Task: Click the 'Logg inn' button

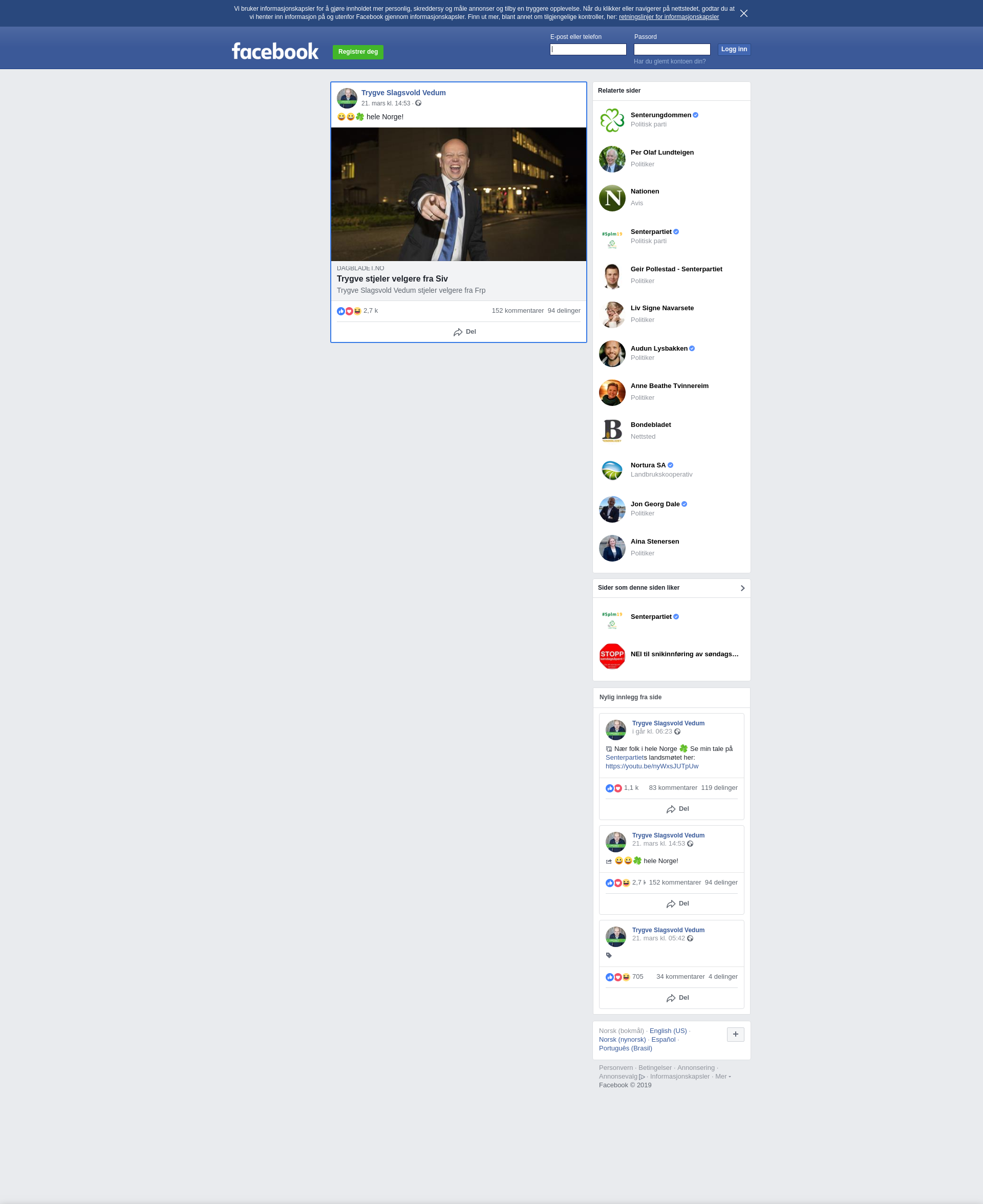Action: tap(734, 49)
